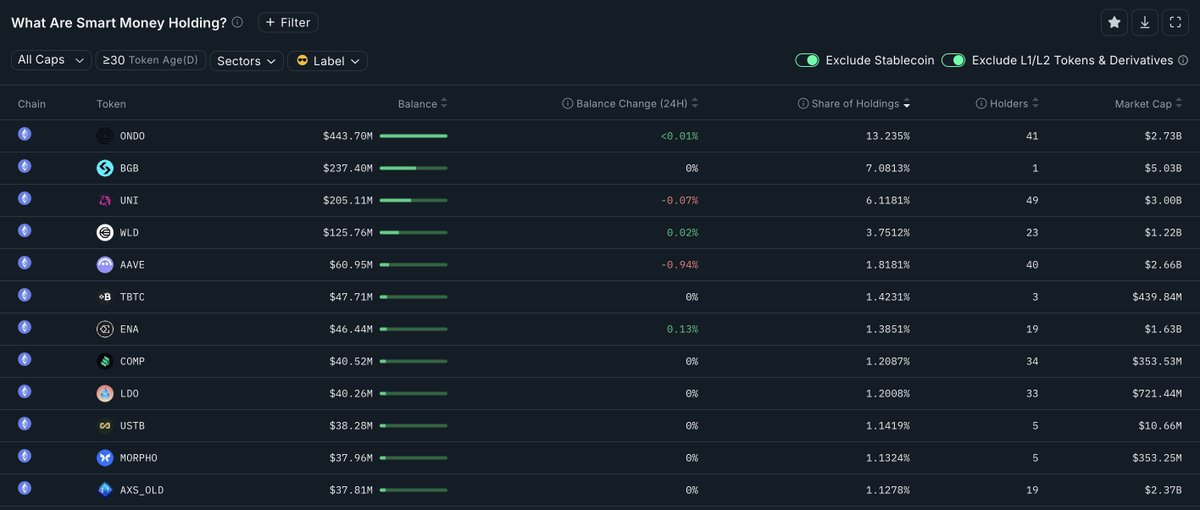
Task: Click the download icon
Action: [1145, 22]
